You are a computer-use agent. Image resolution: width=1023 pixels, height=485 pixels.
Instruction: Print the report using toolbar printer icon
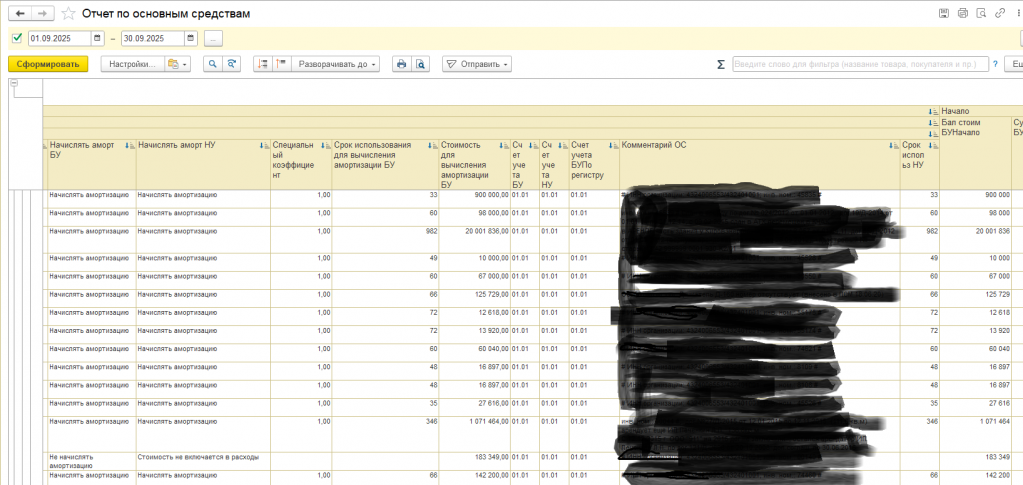[401, 64]
